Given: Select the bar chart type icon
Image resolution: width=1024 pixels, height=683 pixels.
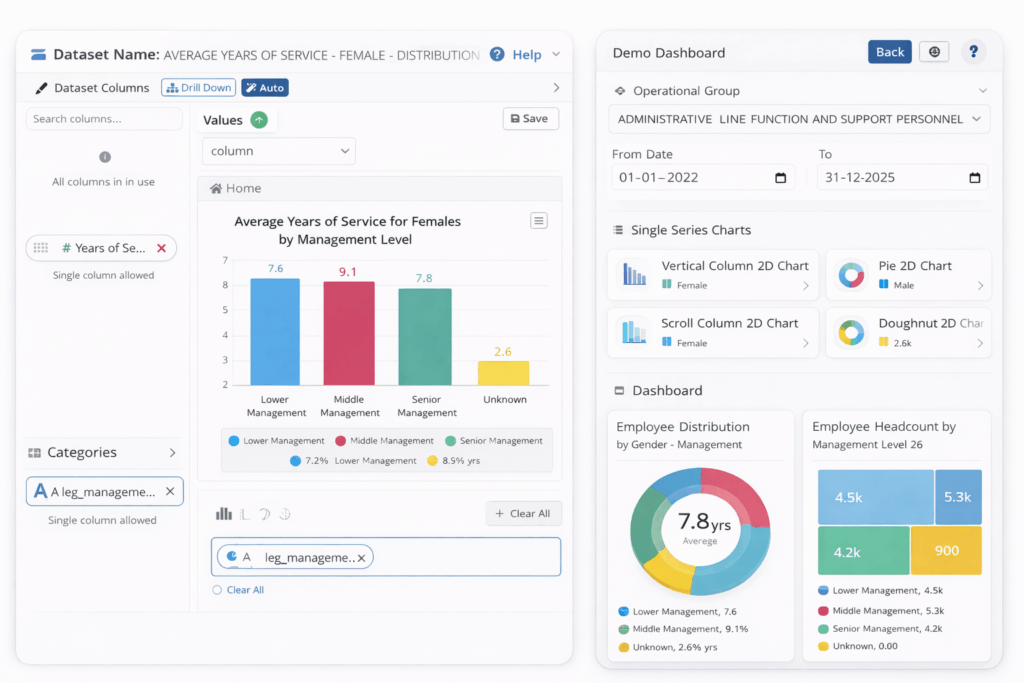Looking at the screenshot, I should (x=224, y=514).
